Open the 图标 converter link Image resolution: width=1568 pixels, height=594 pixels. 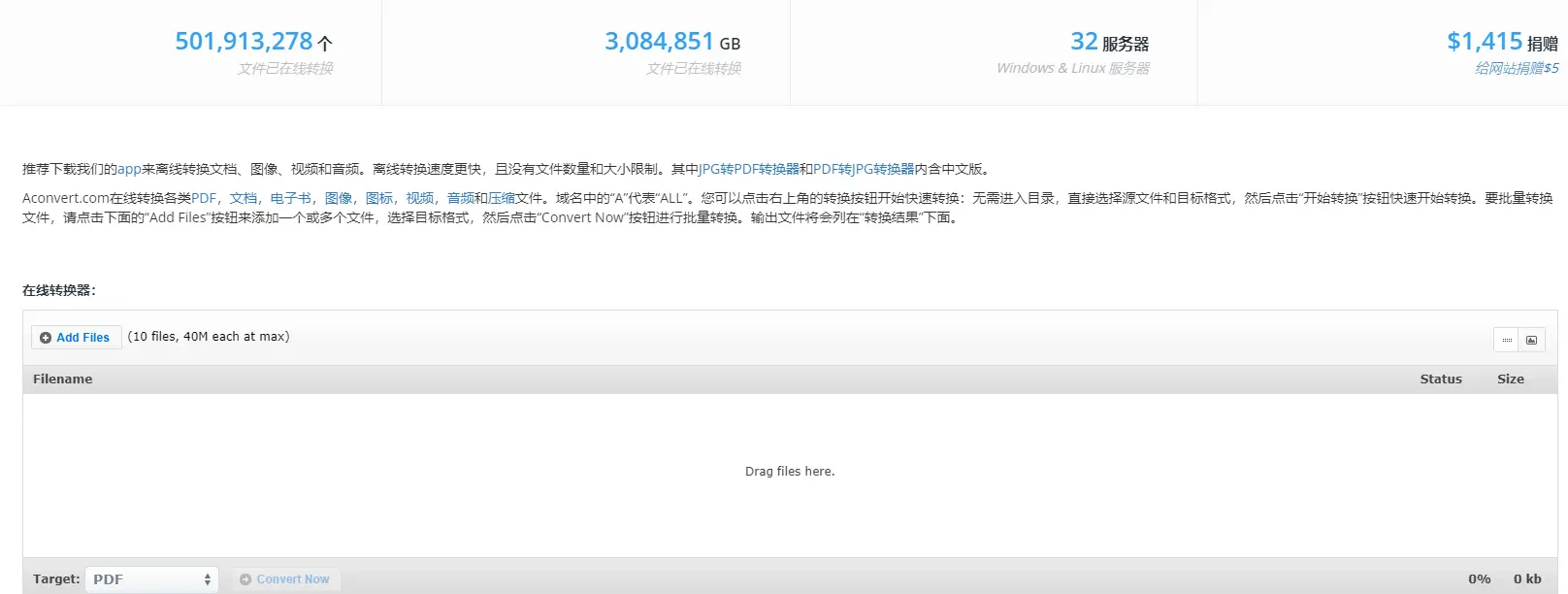pyautogui.click(x=378, y=198)
